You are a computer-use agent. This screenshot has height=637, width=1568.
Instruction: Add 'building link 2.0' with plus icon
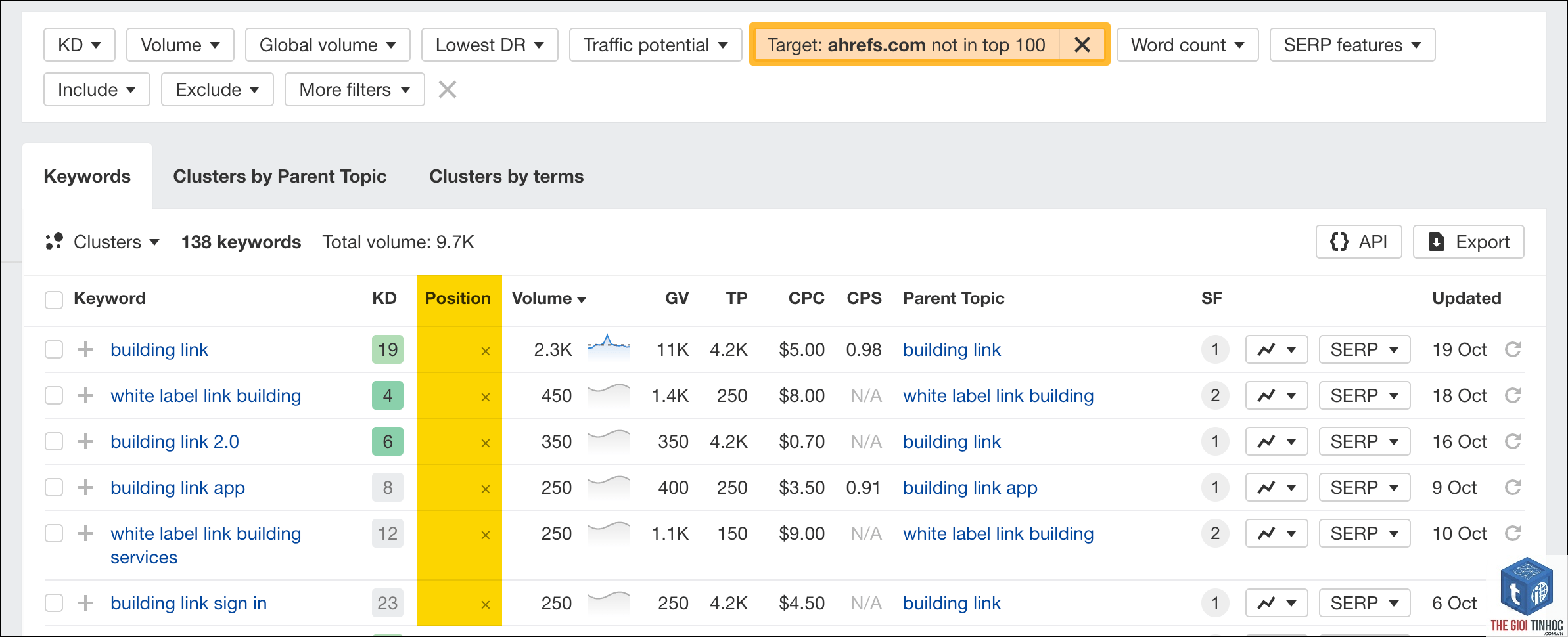click(85, 441)
